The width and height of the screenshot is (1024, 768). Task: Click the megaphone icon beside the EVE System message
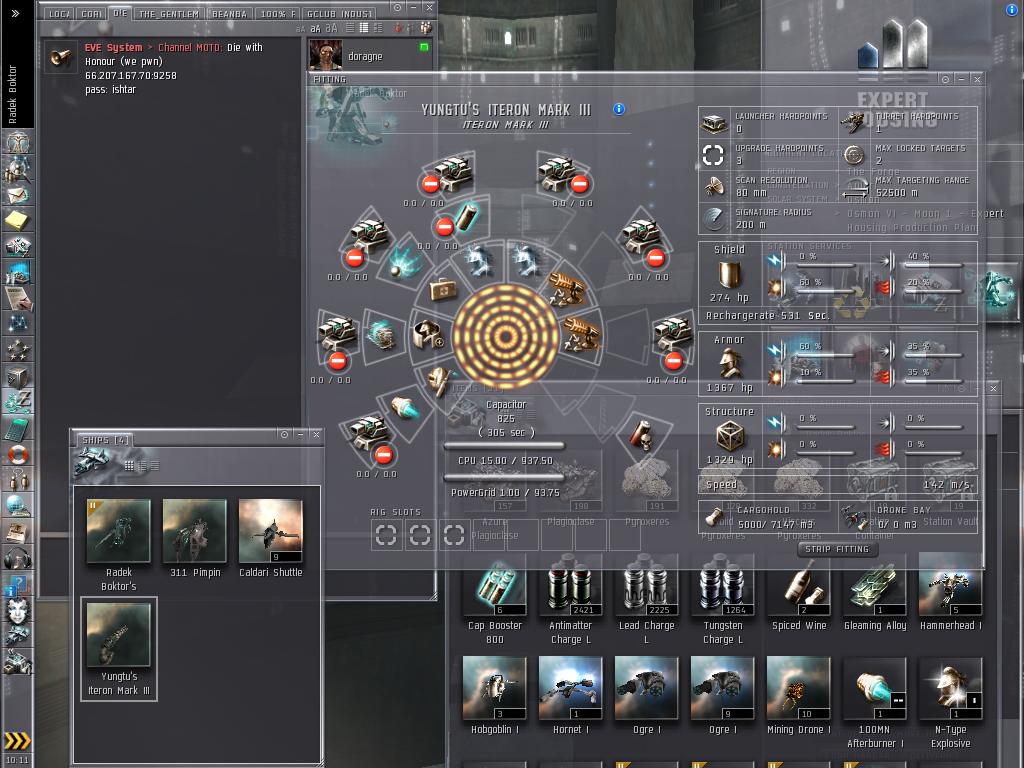60,57
